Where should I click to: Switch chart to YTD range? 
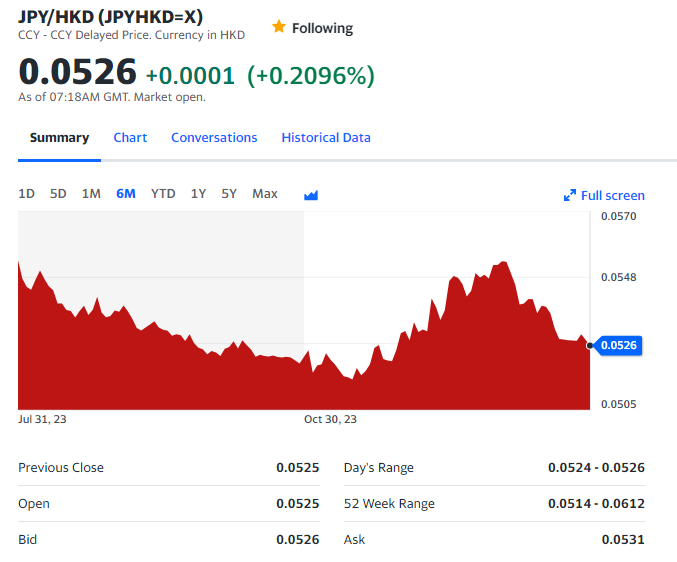[x=163, y=194]
